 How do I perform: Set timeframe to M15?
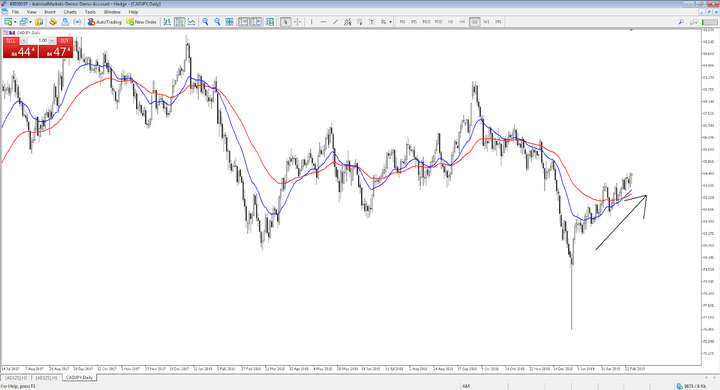427,22
